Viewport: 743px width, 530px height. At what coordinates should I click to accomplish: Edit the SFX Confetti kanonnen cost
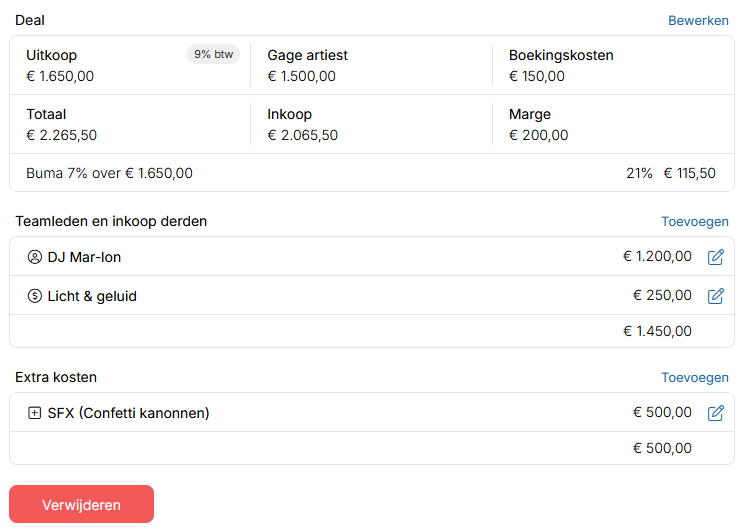tap(715, 413)
